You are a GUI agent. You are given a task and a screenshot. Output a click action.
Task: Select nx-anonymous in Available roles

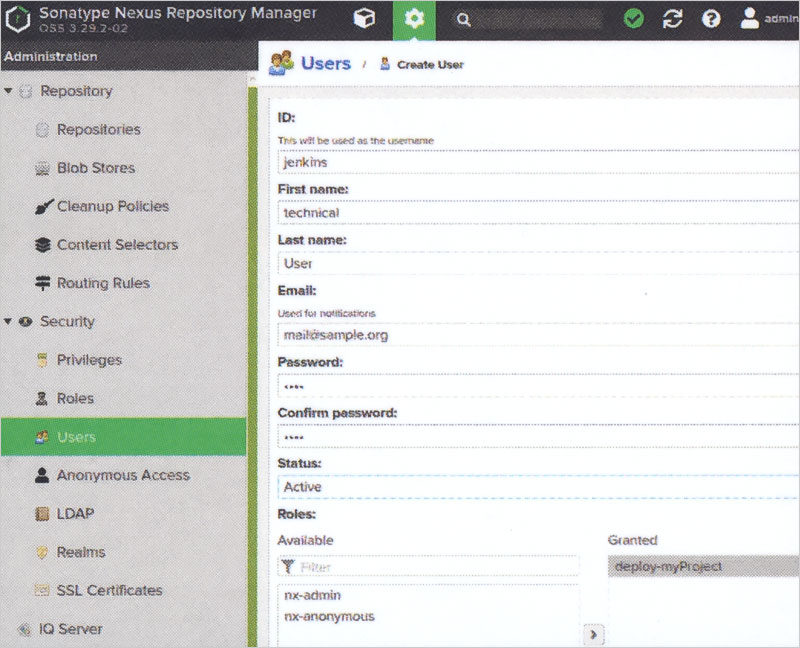(329, 616)
